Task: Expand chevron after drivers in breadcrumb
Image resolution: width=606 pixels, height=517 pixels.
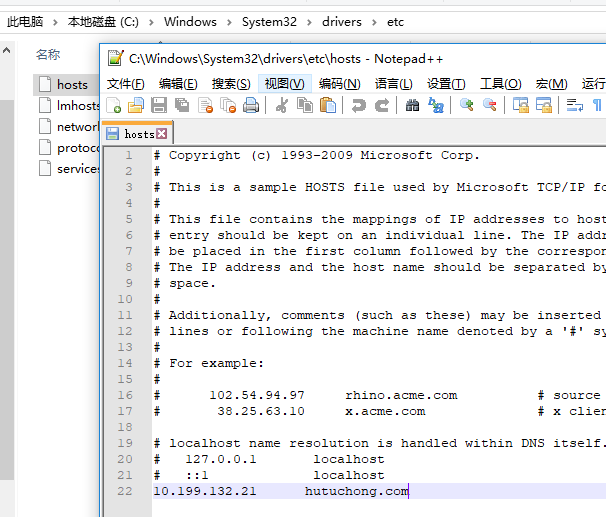Action: [x=374, y=22]
